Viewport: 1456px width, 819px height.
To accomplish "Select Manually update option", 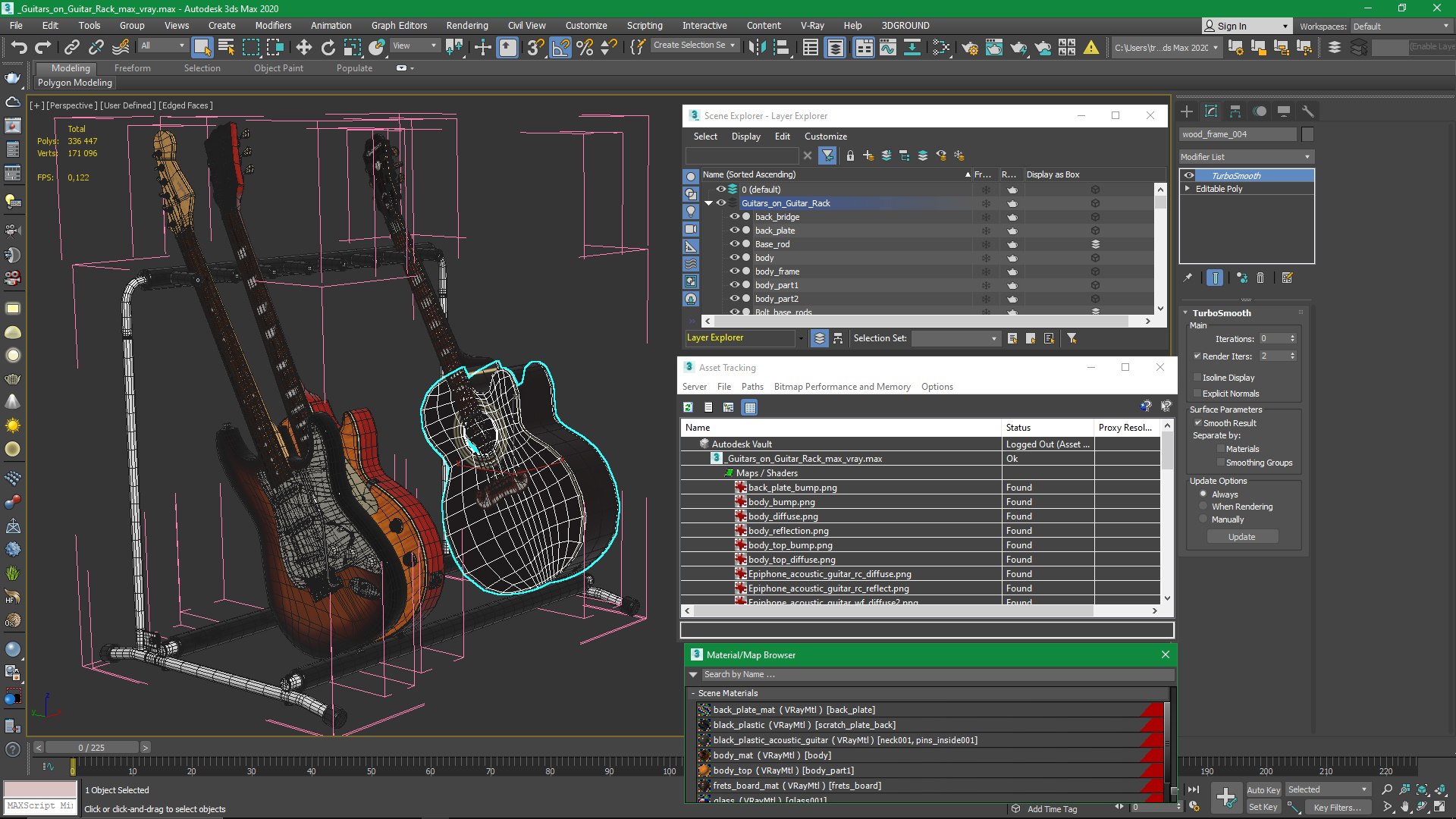I will [1203, 519].
